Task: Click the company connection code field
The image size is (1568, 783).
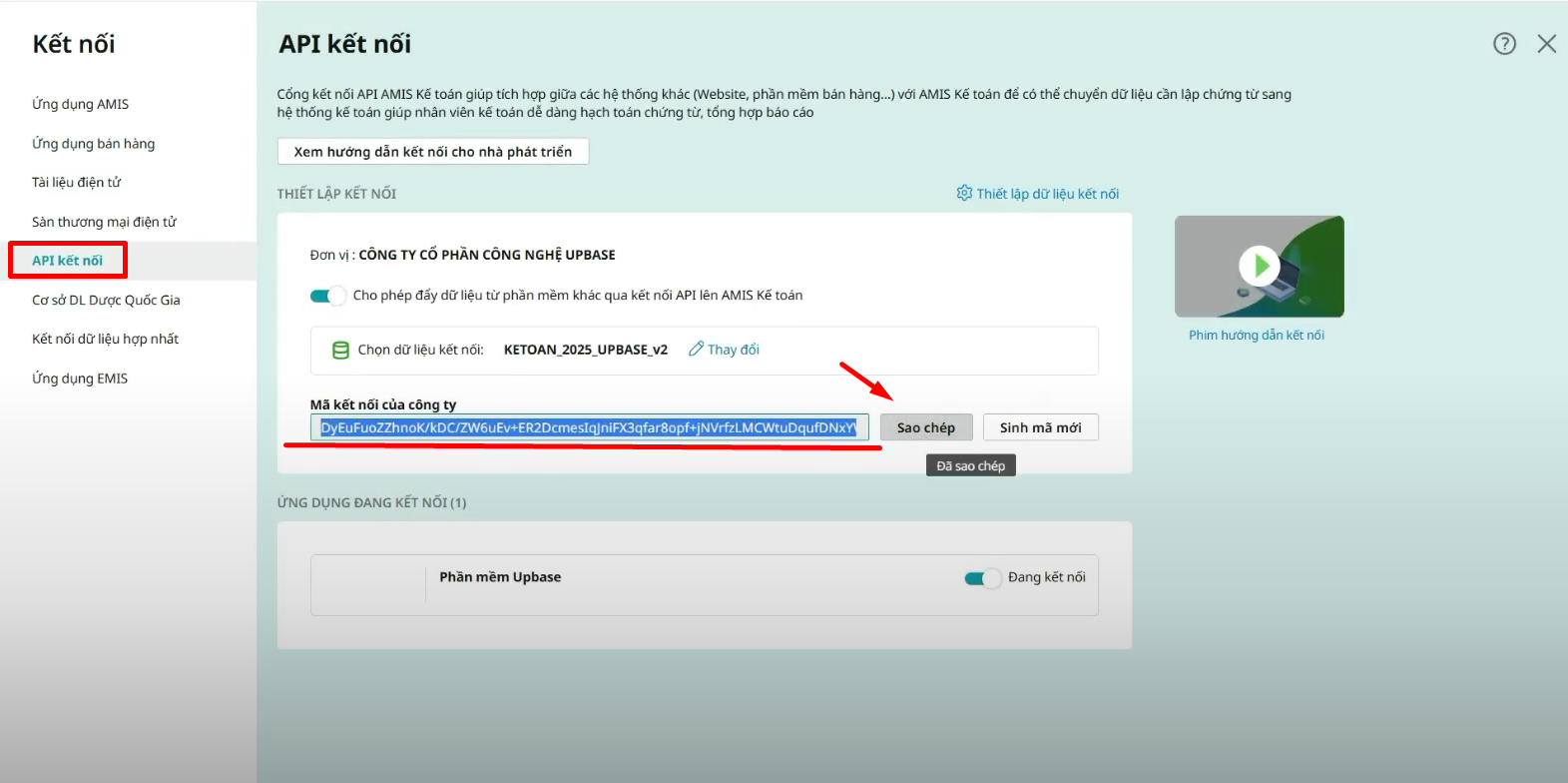Action: click(x=589, y=427)
